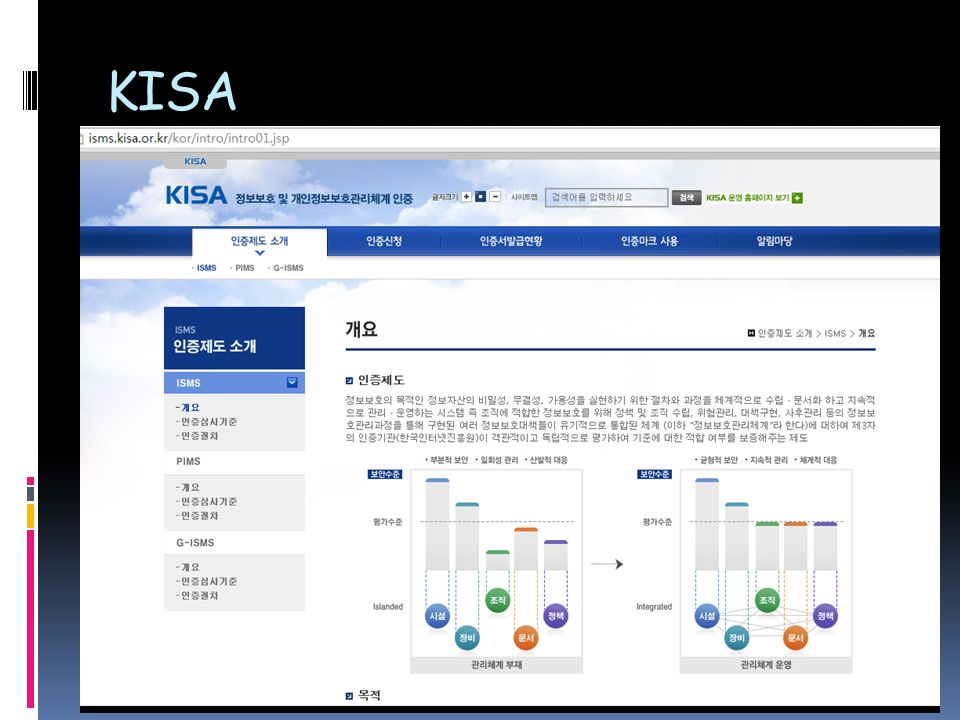Screen dimensions: 960x720
Task: Click the KISA logo in the header
Action: [x=196, y=195]
